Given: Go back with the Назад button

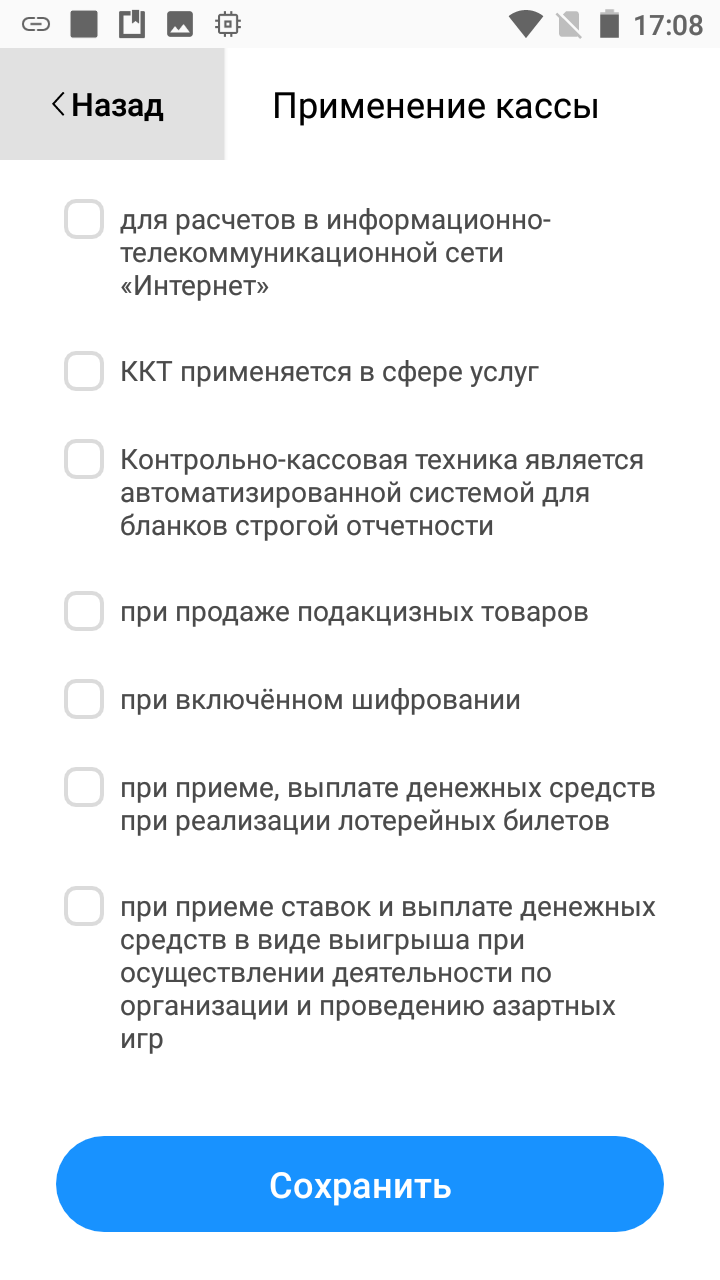Looking at the screenshot, I should tap(110, 105).
